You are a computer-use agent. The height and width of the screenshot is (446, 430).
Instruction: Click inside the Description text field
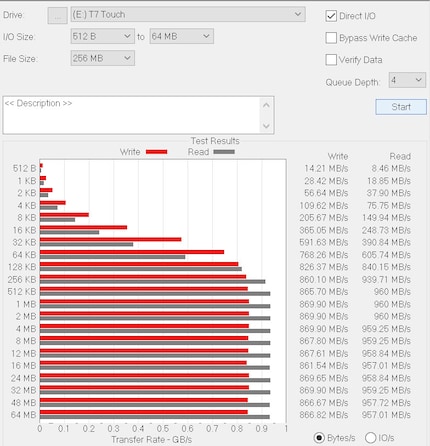(132, 115)
